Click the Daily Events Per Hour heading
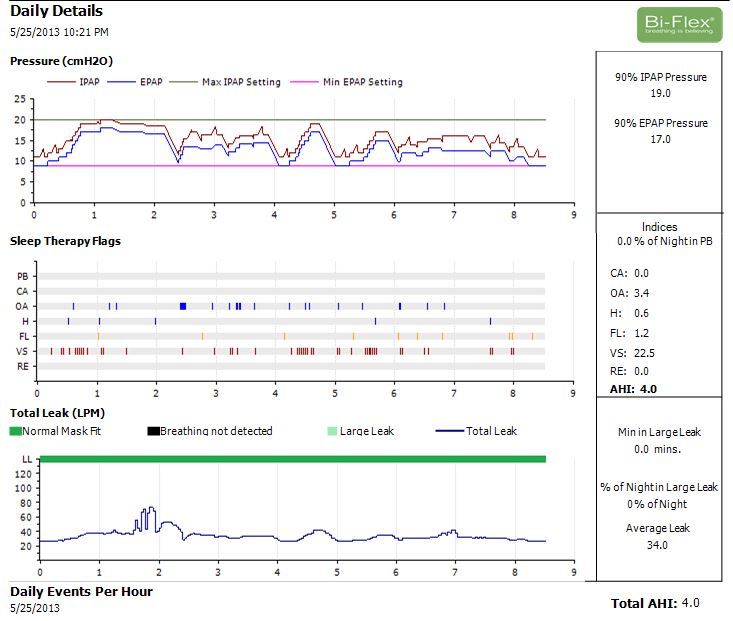The height and width of the screenshot is (621, 733). tap(81, 591)
